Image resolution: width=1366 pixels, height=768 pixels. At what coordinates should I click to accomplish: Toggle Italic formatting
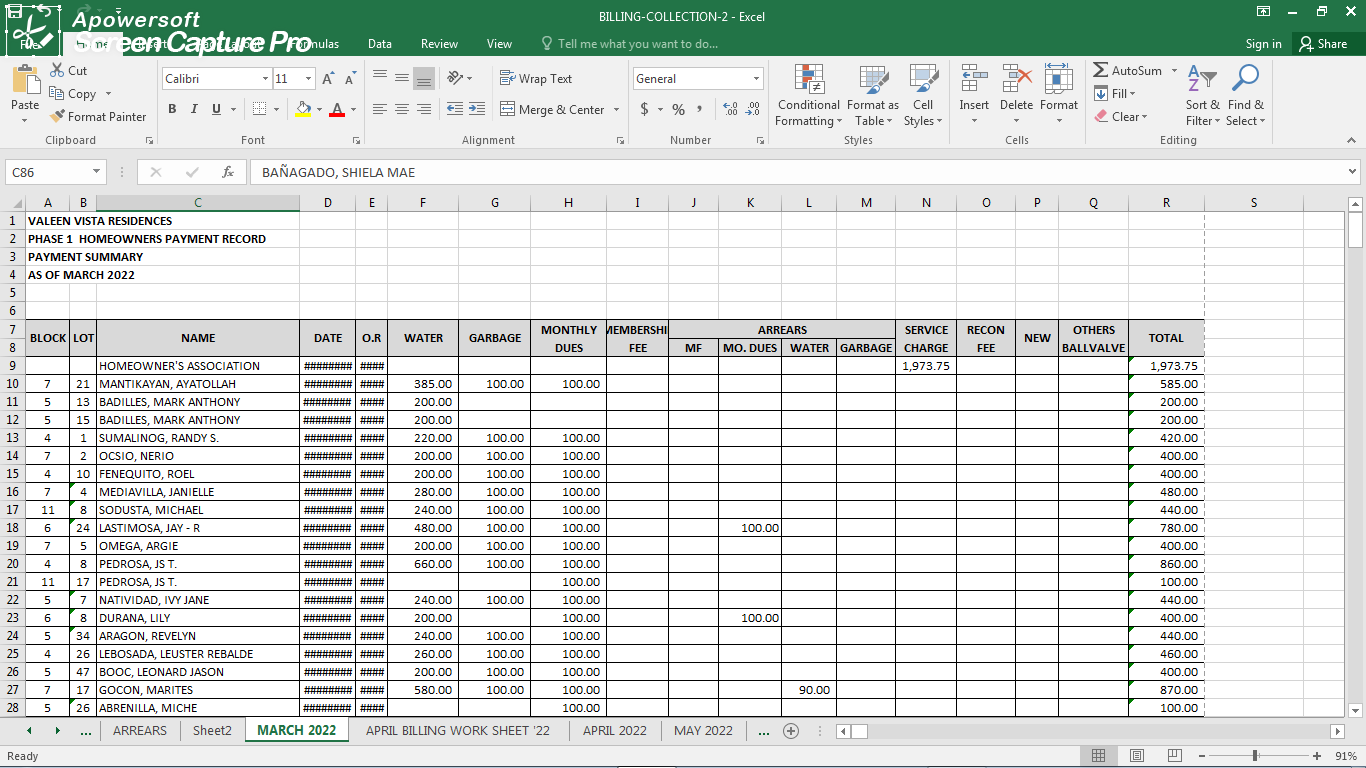click(194, 109)
